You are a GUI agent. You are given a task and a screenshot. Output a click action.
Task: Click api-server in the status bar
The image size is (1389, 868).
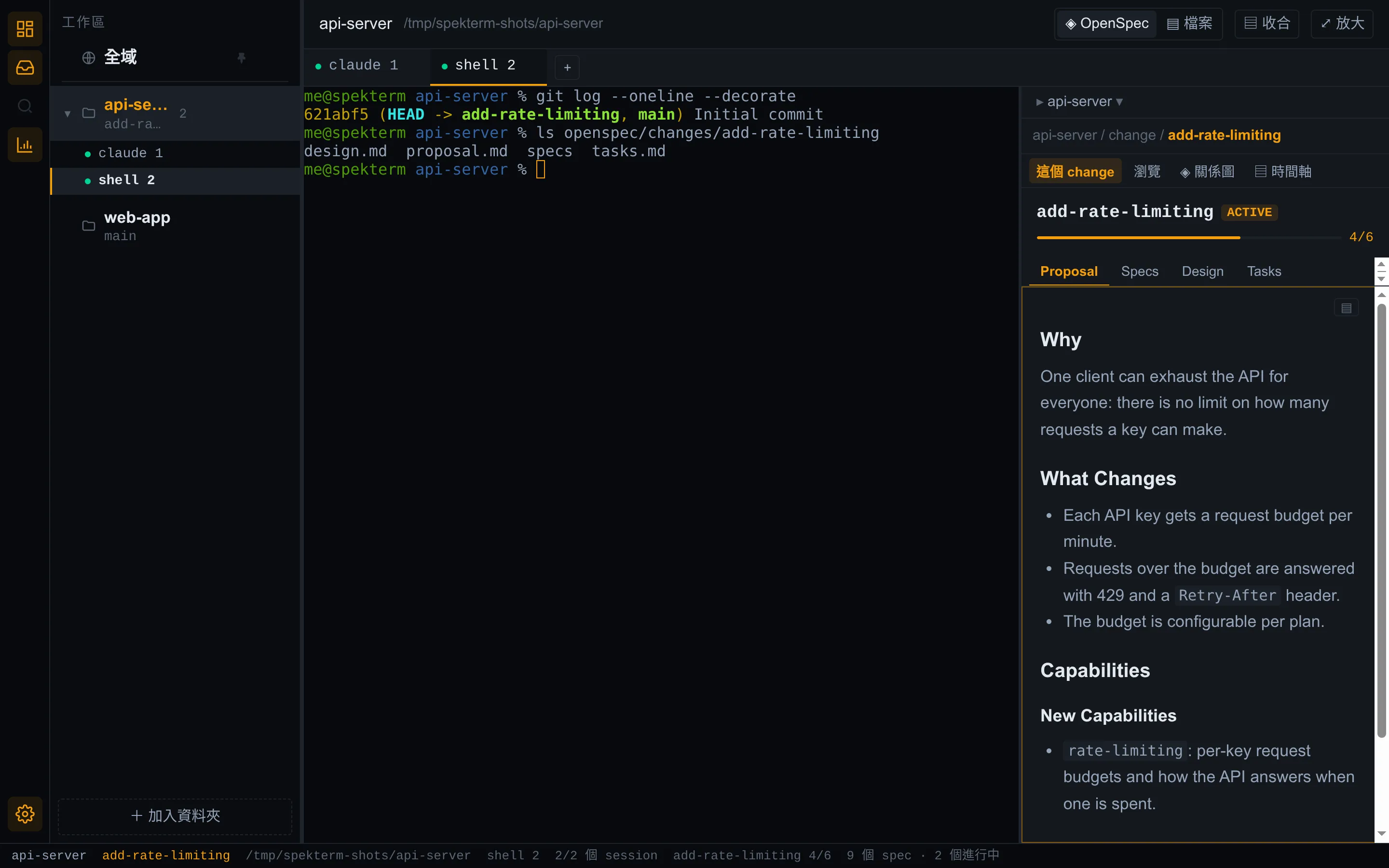tap(49, 856)
